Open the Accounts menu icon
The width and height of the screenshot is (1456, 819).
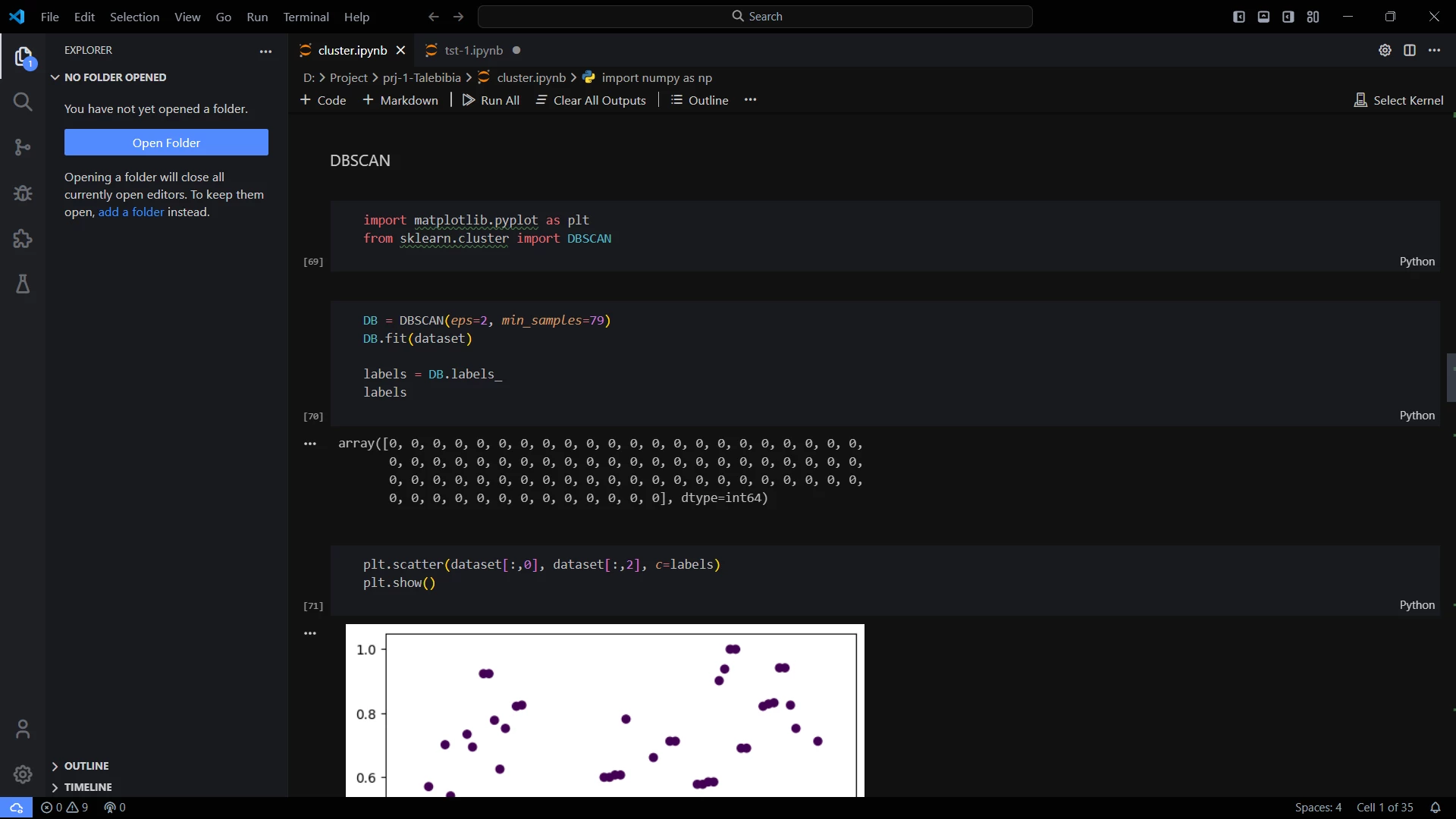(x=23, y=730)
